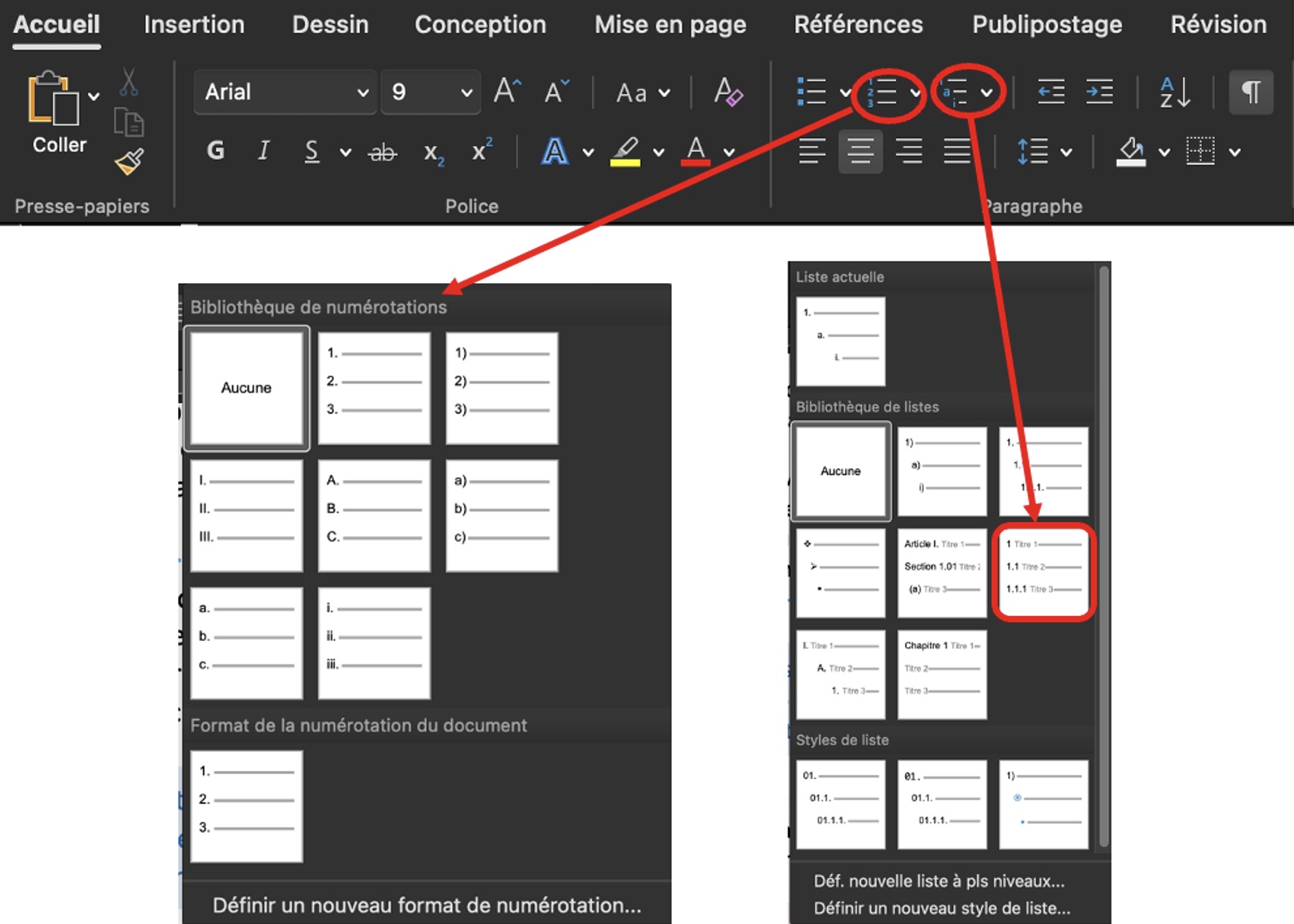Sort text with A-Z icon
Viewport: 1294px width, 924px height.
(x=1175, y=92)
